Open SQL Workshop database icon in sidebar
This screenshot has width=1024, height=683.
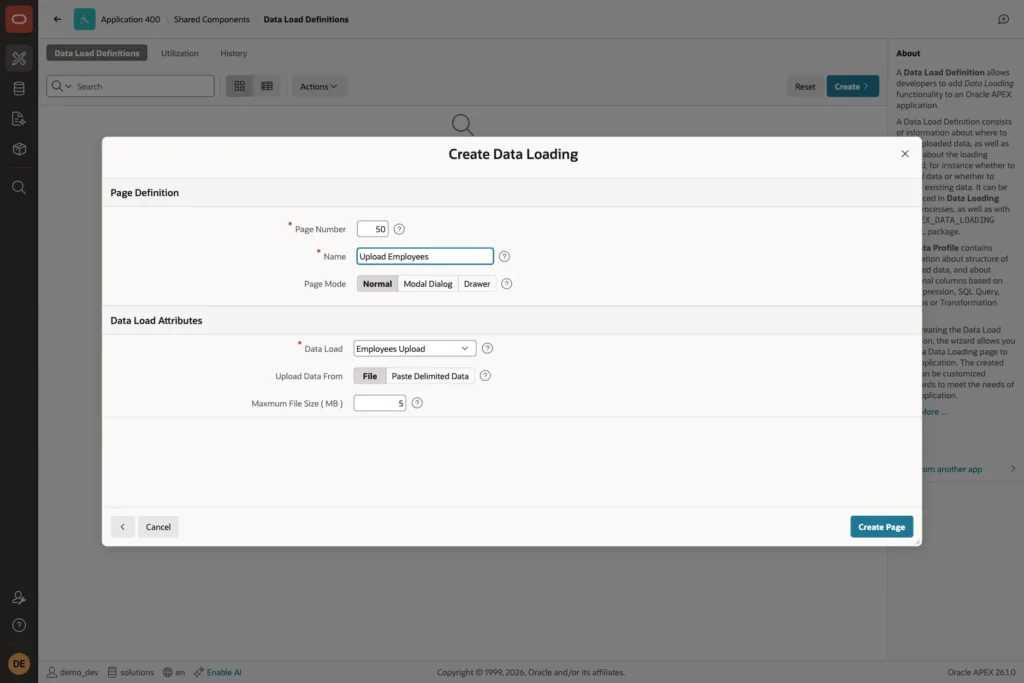(x=19, y=88)
